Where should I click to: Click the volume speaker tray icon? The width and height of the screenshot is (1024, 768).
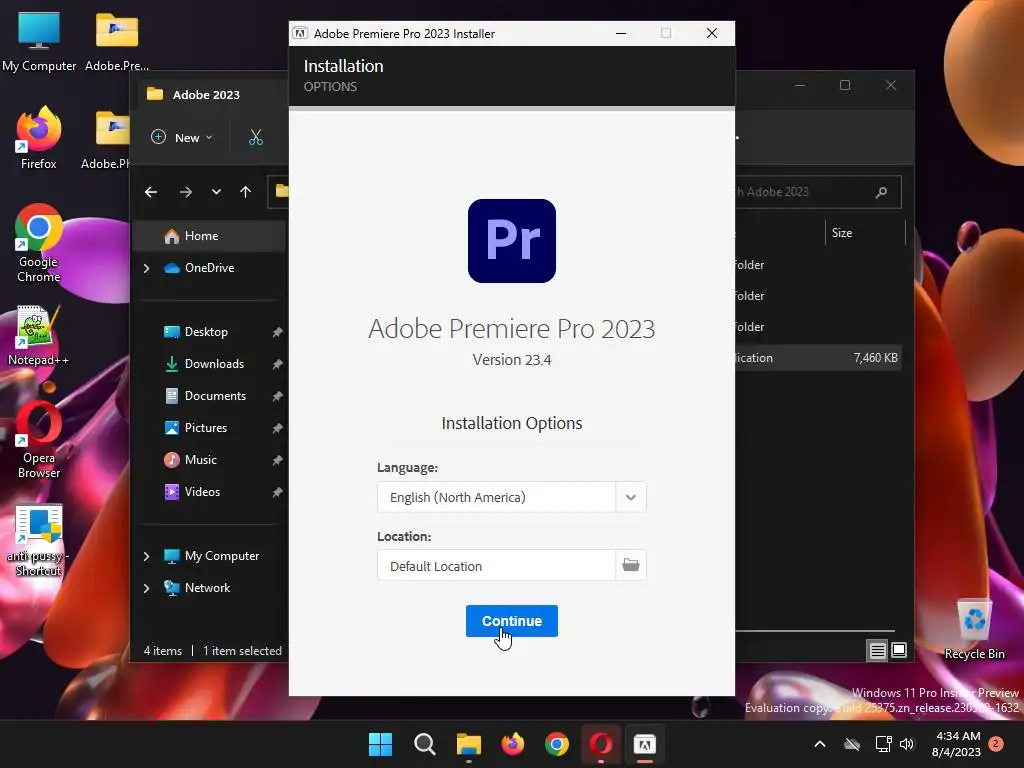[907, 744]
